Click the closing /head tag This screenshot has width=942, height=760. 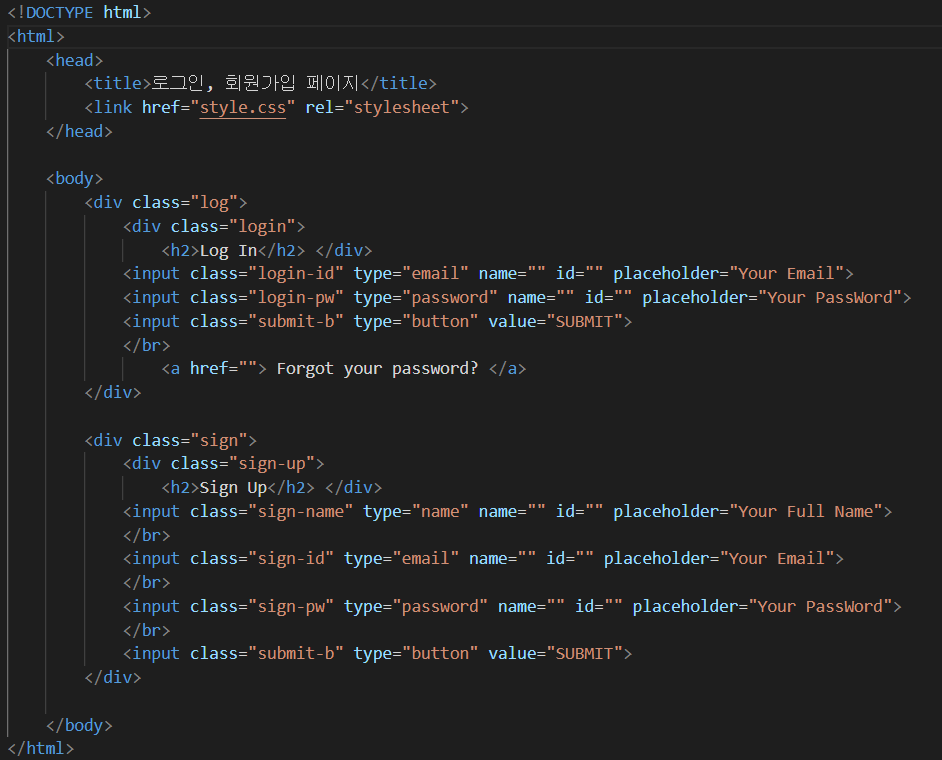79,132
